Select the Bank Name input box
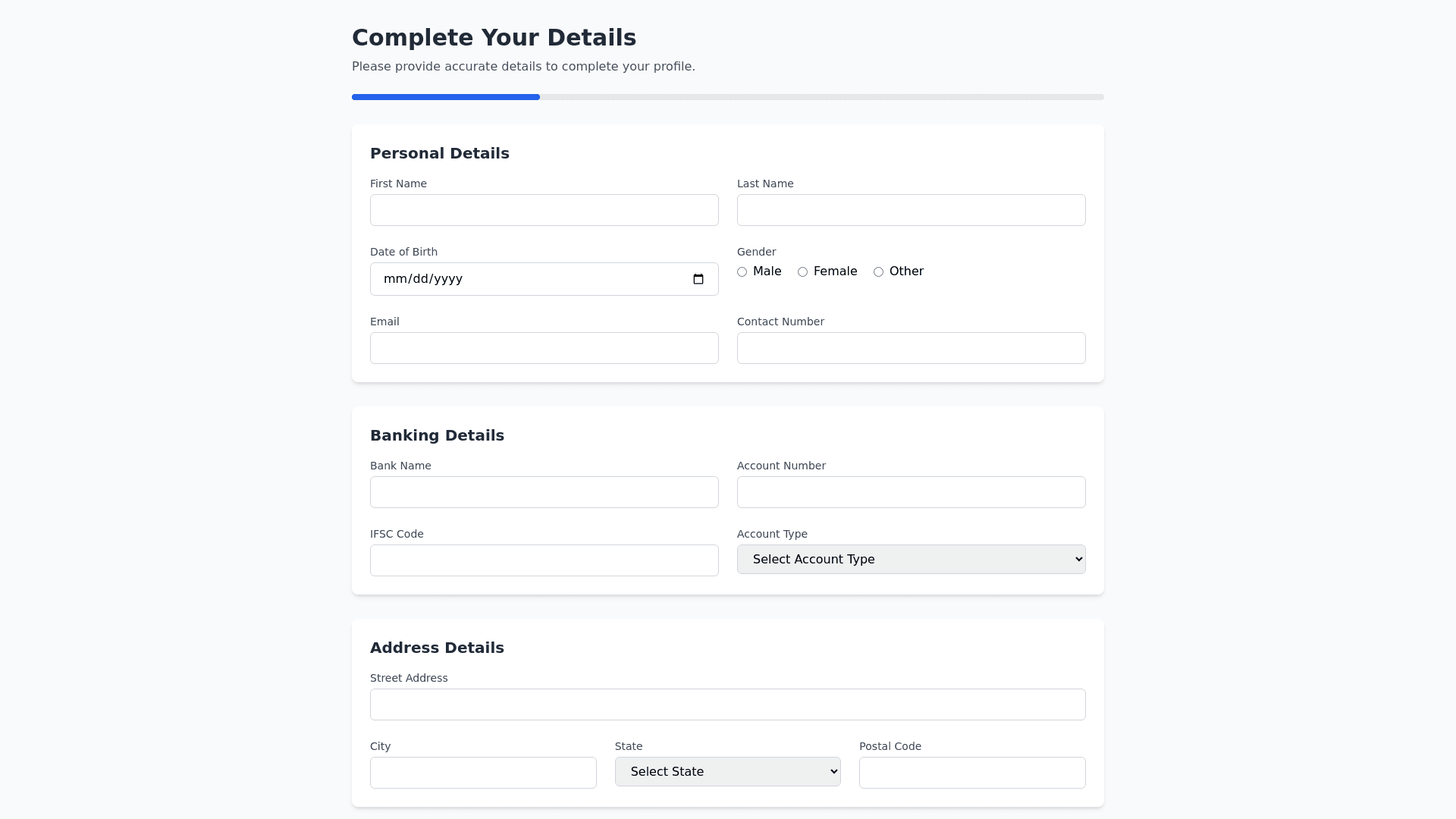Image resolution: width=1456 pixels, height=819 pixels. pyautogui.click(x=544, y=492)
